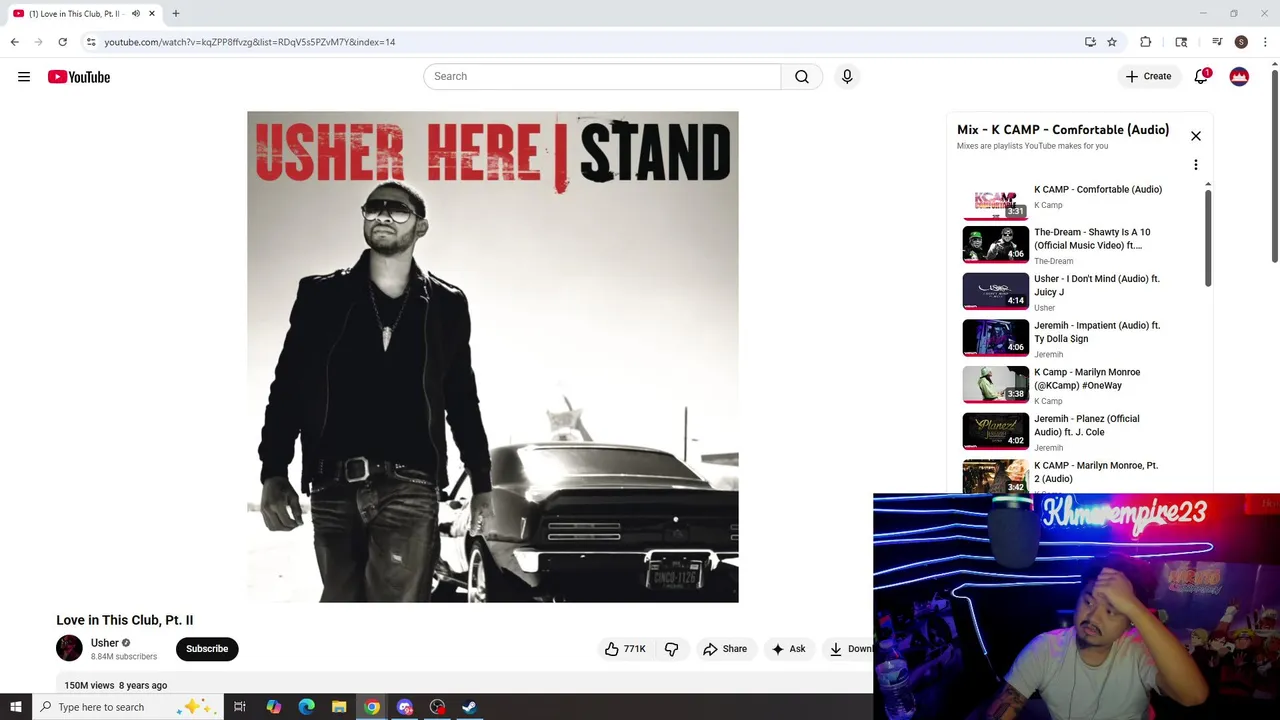Open File Explorer from the taskbar

pyautogui.click(x=339, y=707)
